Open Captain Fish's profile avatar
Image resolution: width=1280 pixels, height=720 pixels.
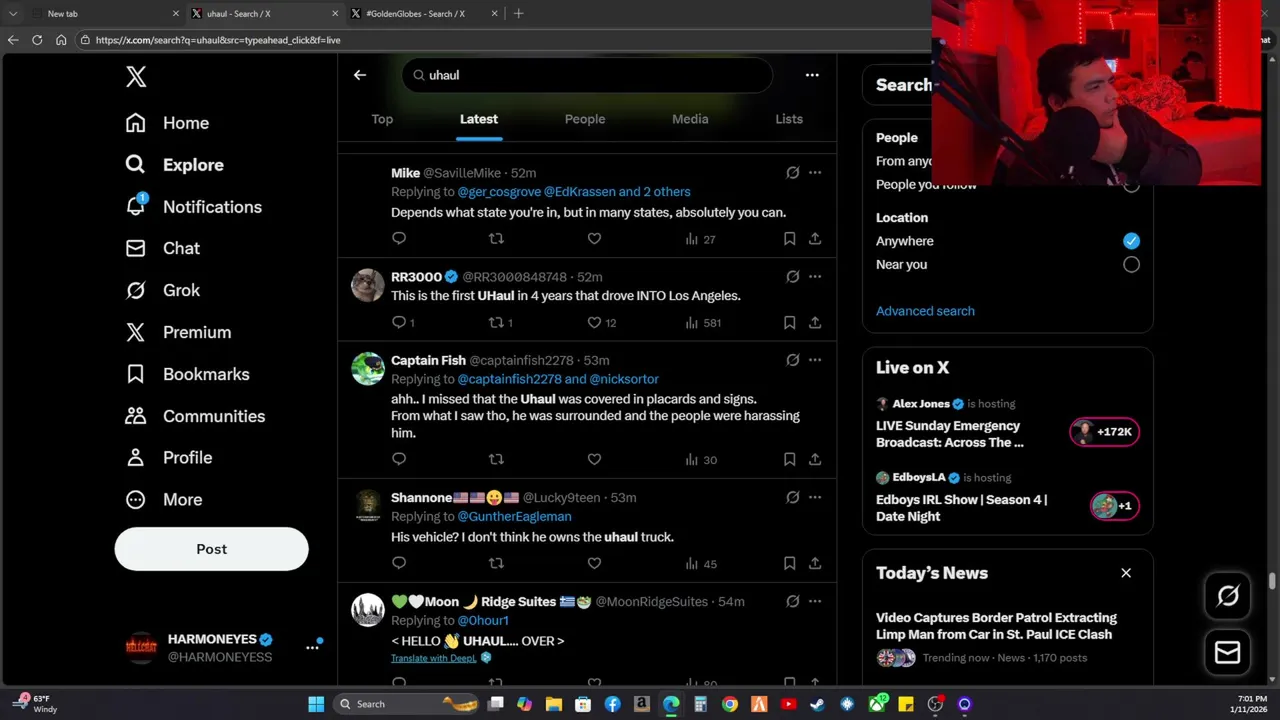pyautogui.click(x=368, y=369)
